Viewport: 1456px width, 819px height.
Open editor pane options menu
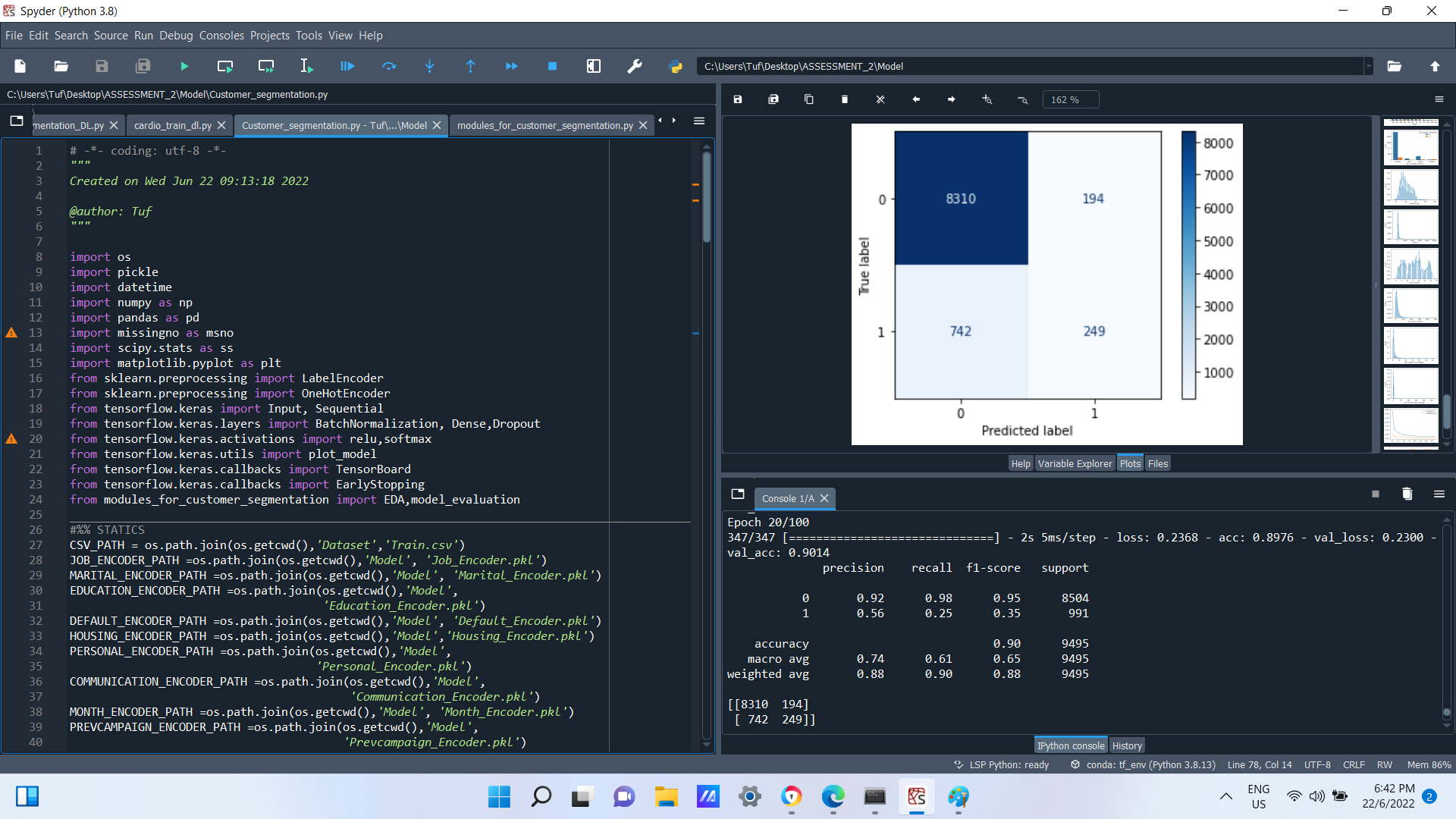(699, 121)
